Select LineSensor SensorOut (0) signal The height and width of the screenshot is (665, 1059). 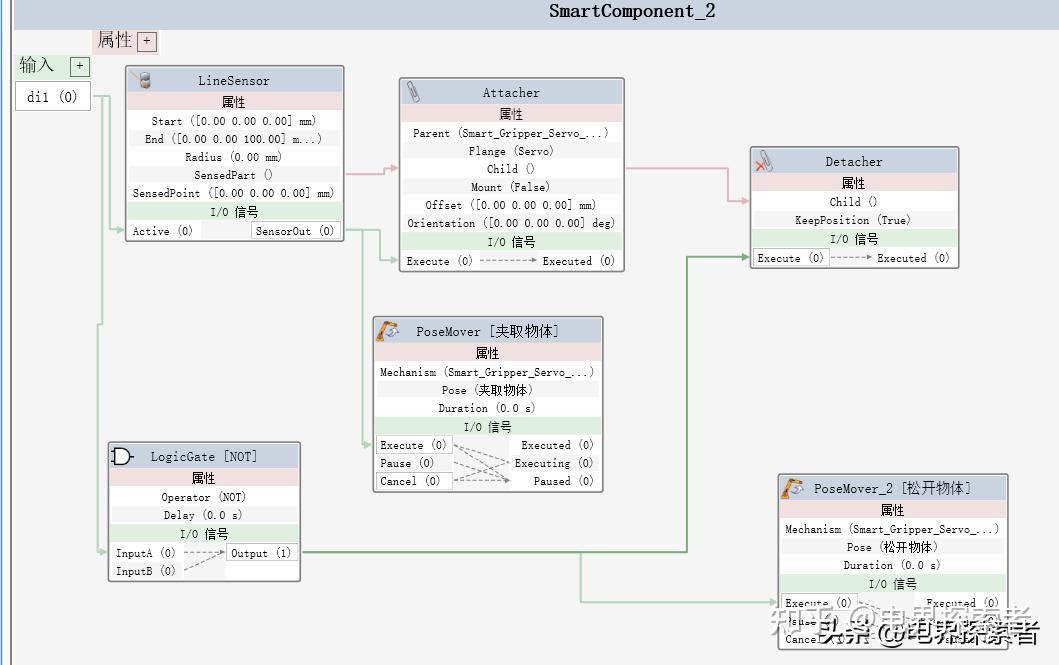point(294,231)
